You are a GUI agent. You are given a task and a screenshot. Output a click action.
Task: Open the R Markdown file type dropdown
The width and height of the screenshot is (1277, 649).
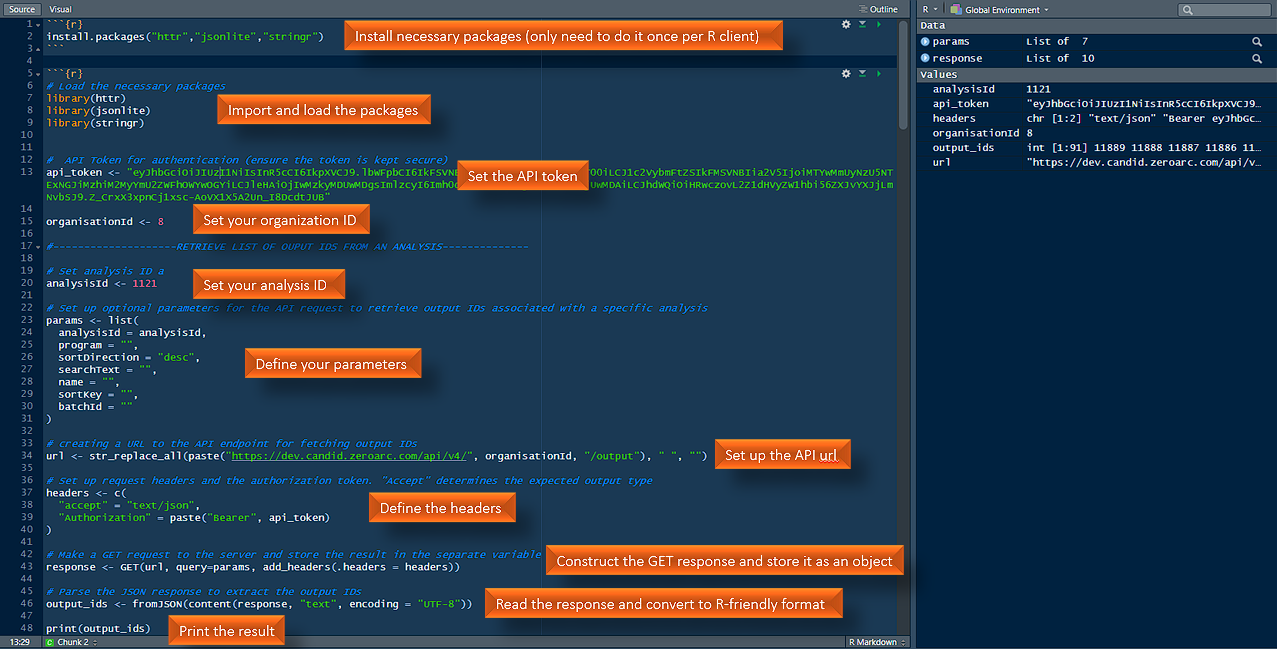pyautogui.click(x=877, y=642)
